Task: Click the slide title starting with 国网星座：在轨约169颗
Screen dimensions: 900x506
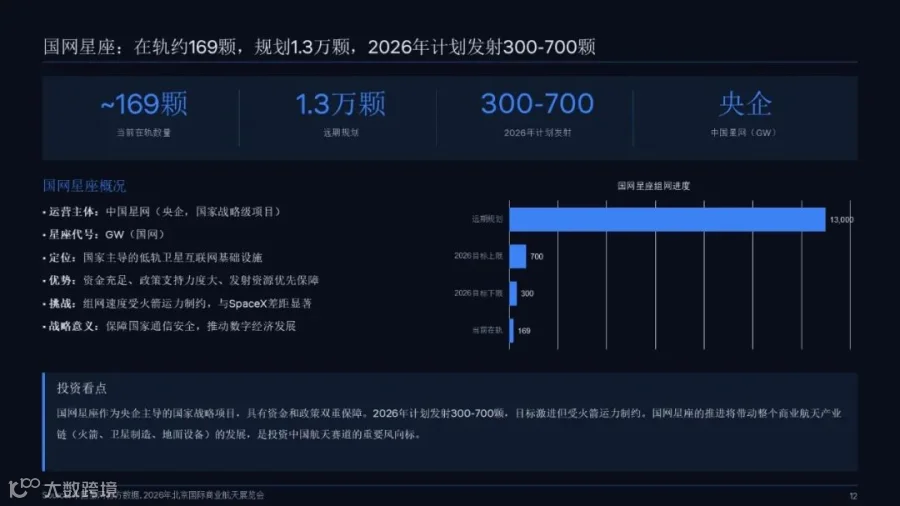Action: pos(319,46)
